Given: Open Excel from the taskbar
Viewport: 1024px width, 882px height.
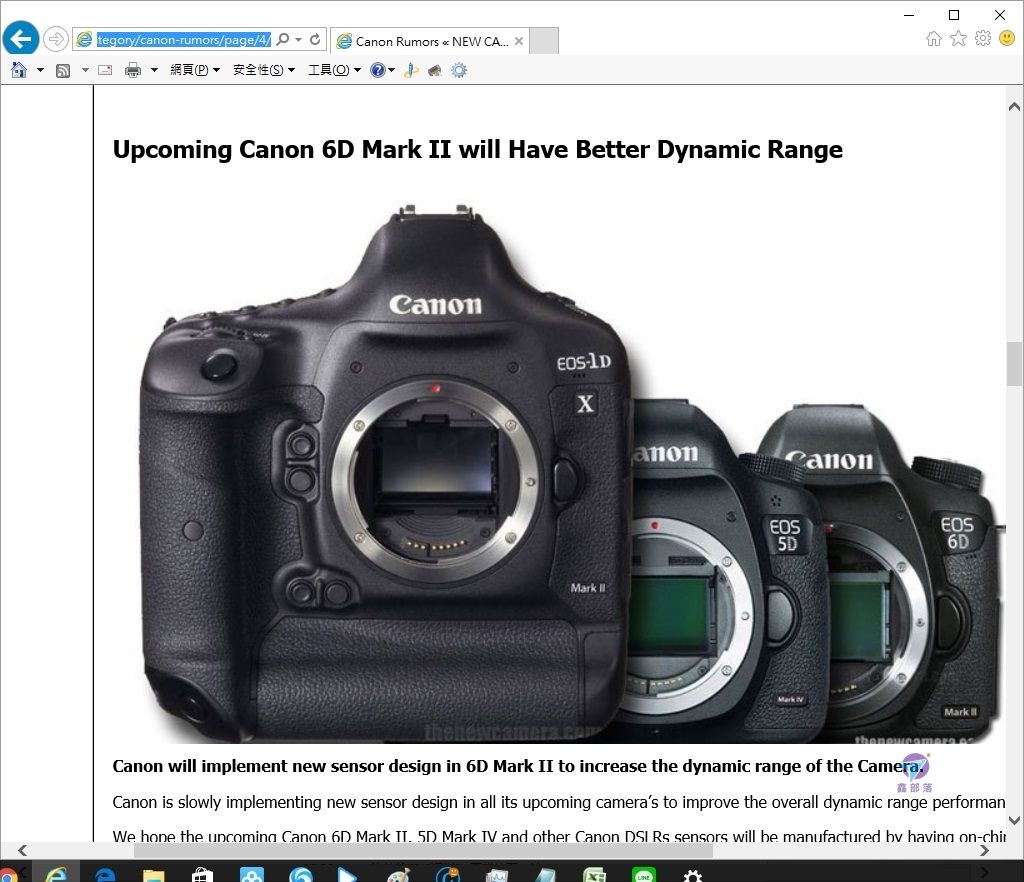Looking at the screenshot, I should click(x=594, y=874).
